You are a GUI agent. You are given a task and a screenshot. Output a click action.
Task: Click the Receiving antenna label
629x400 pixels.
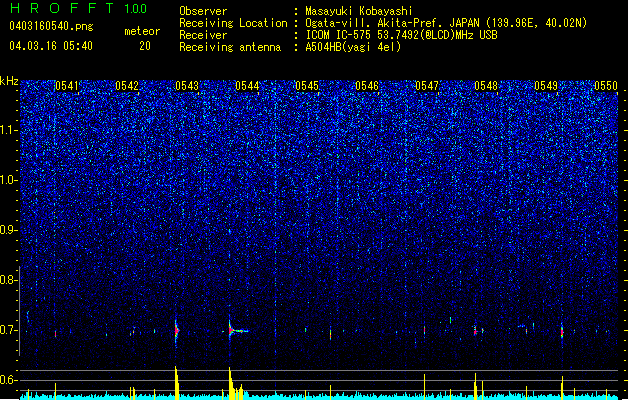click(x=230, y=47)
